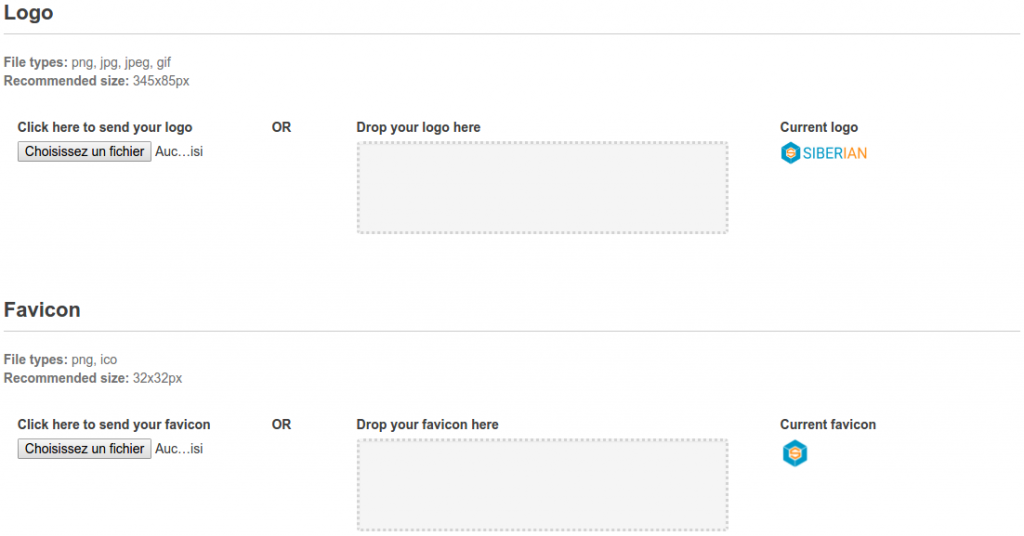This screenshot has height=536, width=1024.
Task: Click the "File types: png, jpg, jpeg, gif" line
Action: [87, 62]
